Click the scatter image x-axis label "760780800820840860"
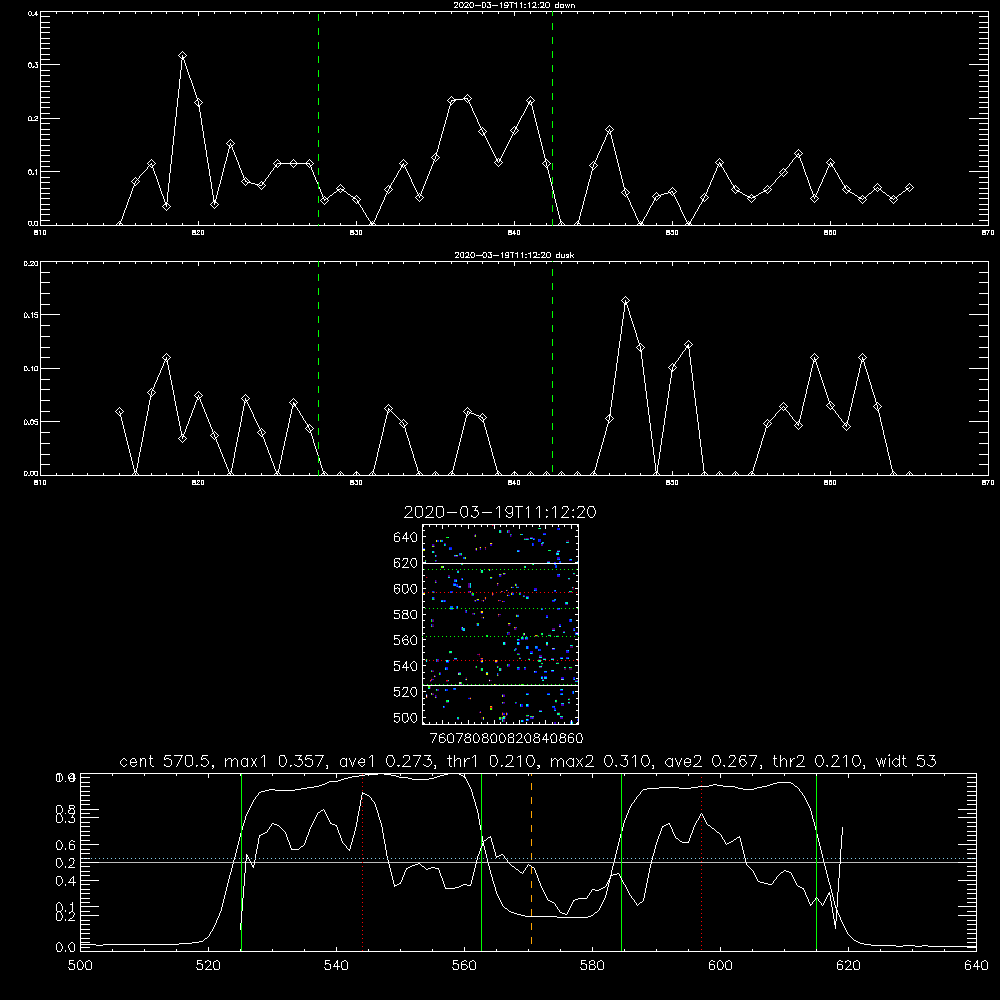Image resolution: width=1000 pixels, height=1000 pixels. (x=506, y=739)
